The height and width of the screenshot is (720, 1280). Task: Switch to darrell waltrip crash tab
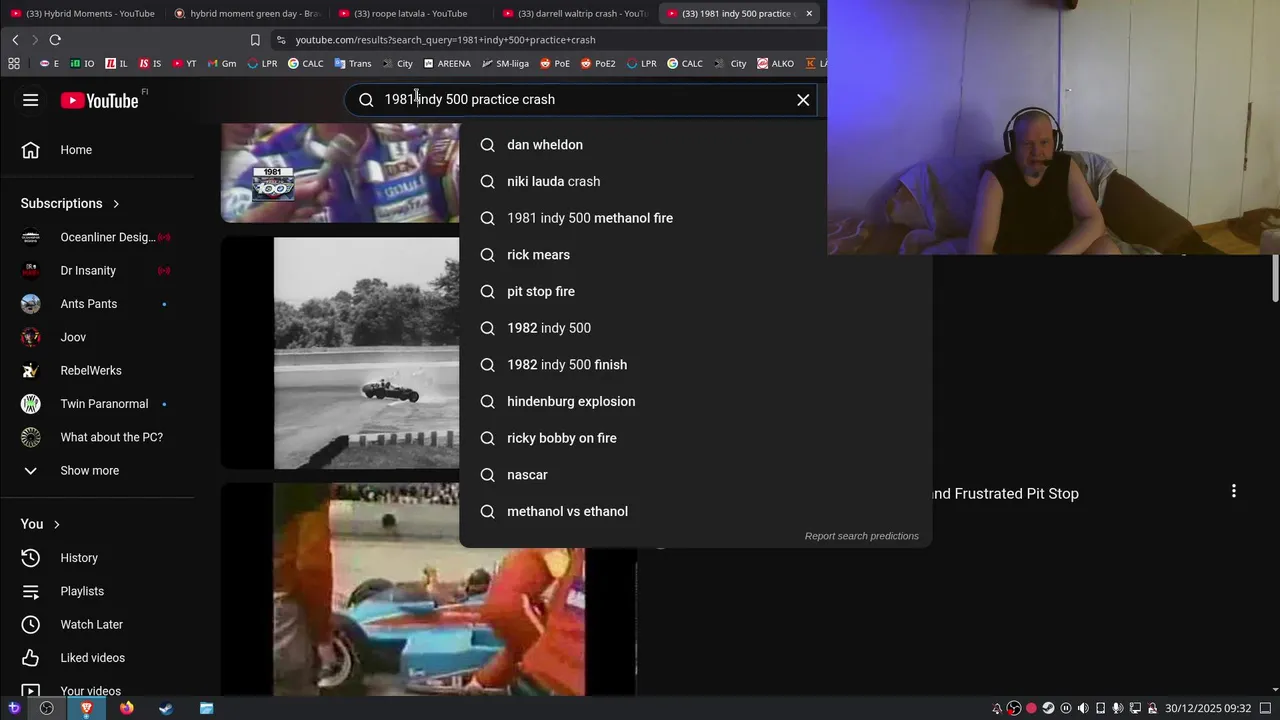(574, 13)
